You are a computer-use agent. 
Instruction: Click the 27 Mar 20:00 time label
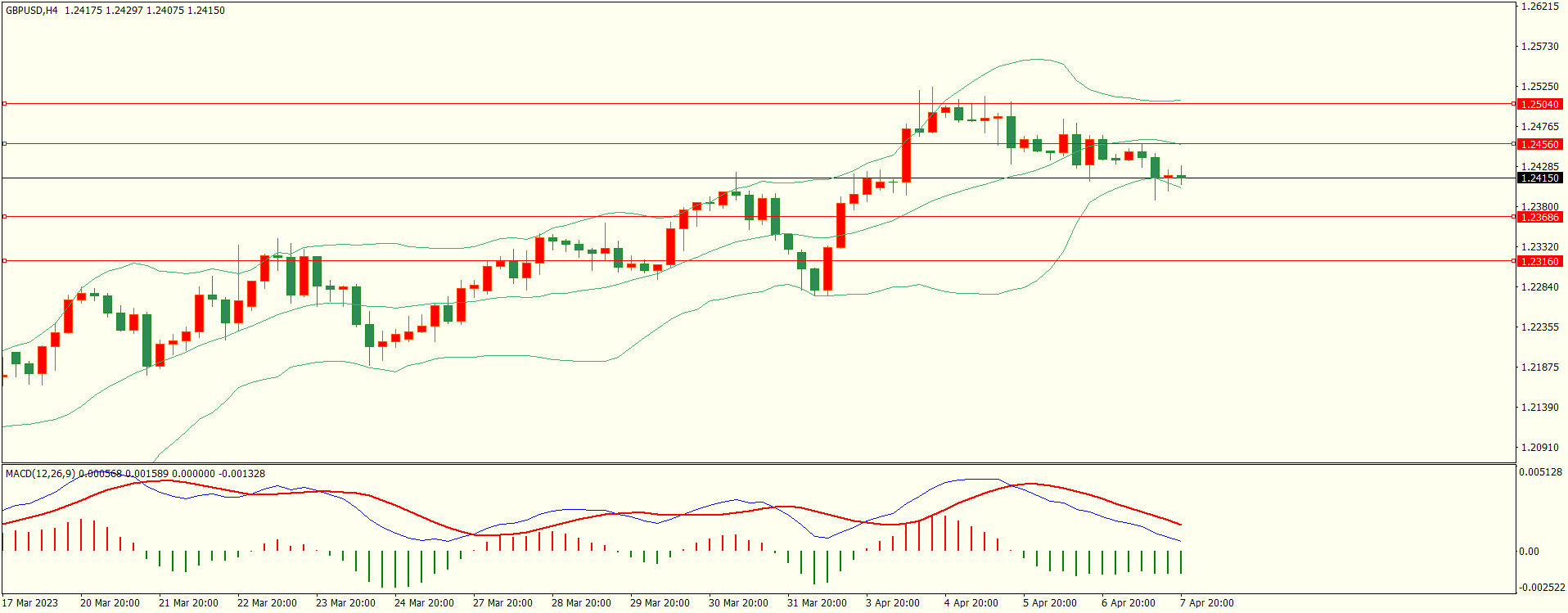click(502, 603)
